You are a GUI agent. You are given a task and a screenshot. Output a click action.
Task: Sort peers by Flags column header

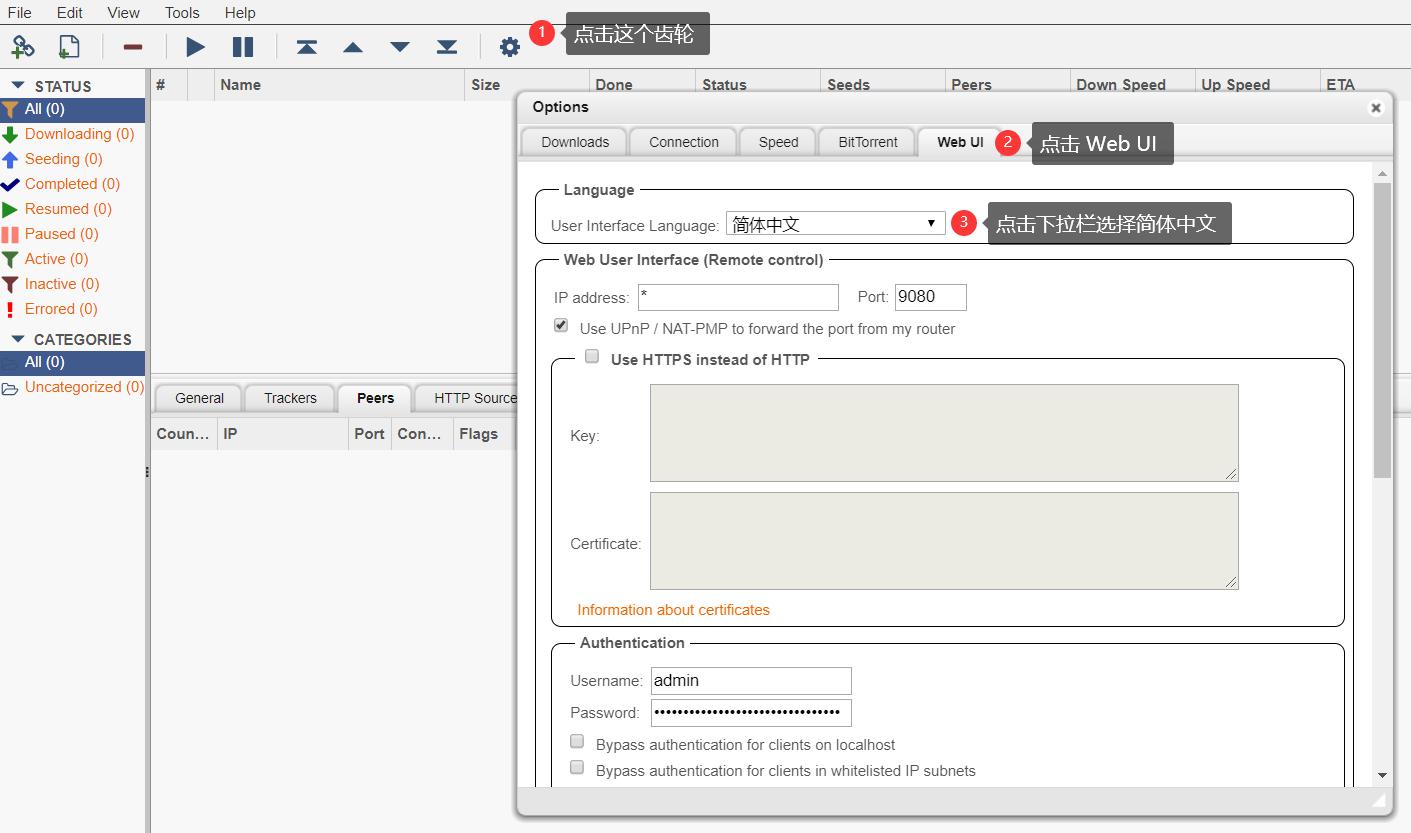(x=485, y=434)
